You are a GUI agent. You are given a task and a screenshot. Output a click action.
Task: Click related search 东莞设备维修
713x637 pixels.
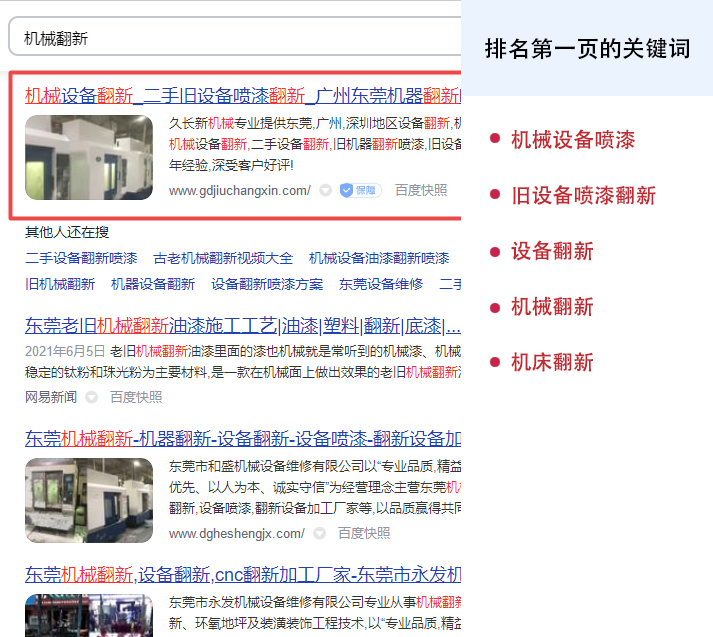point(381,284)
